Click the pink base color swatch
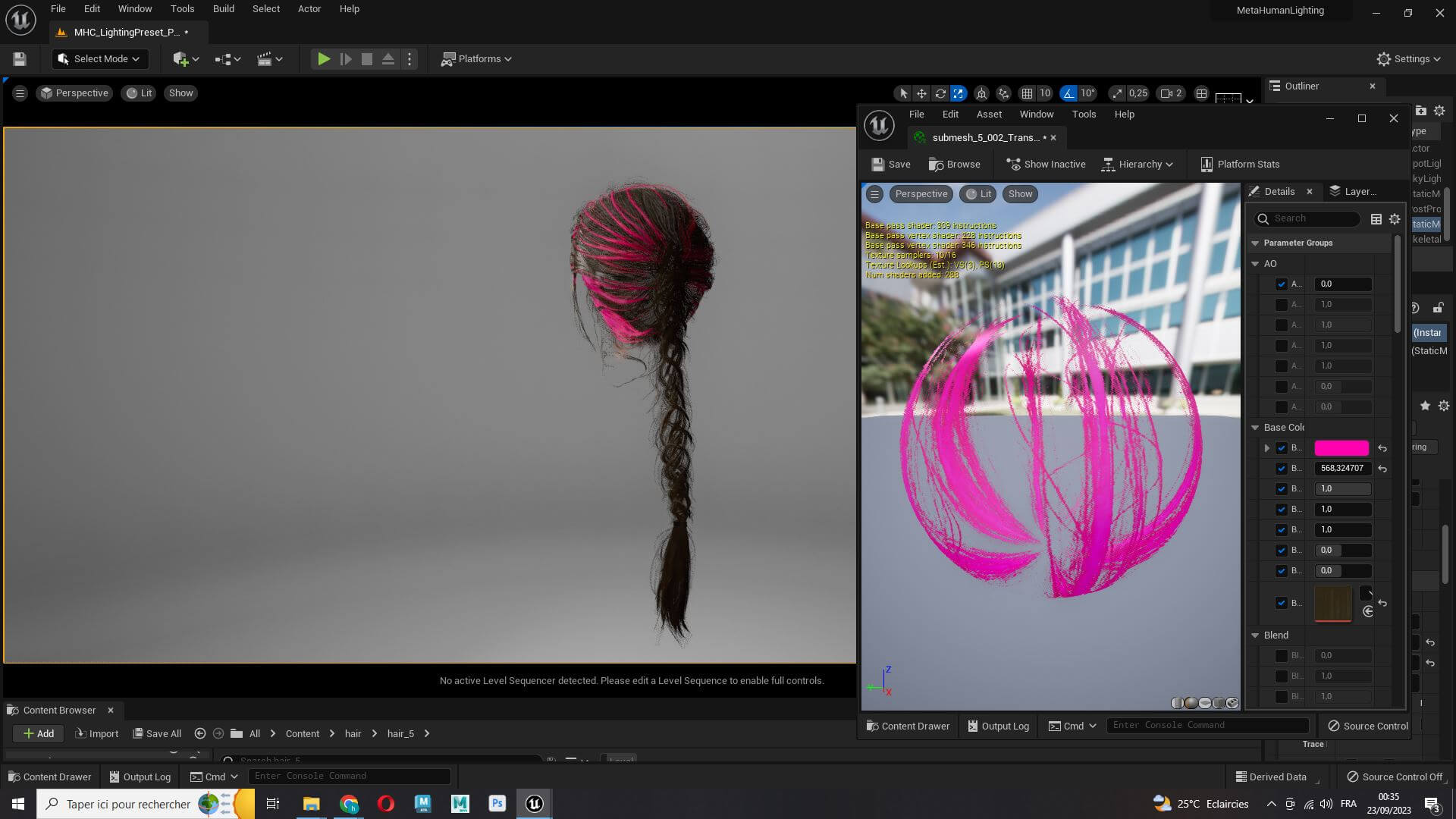The image size is (1456, 819). [x=1341, y=448]
